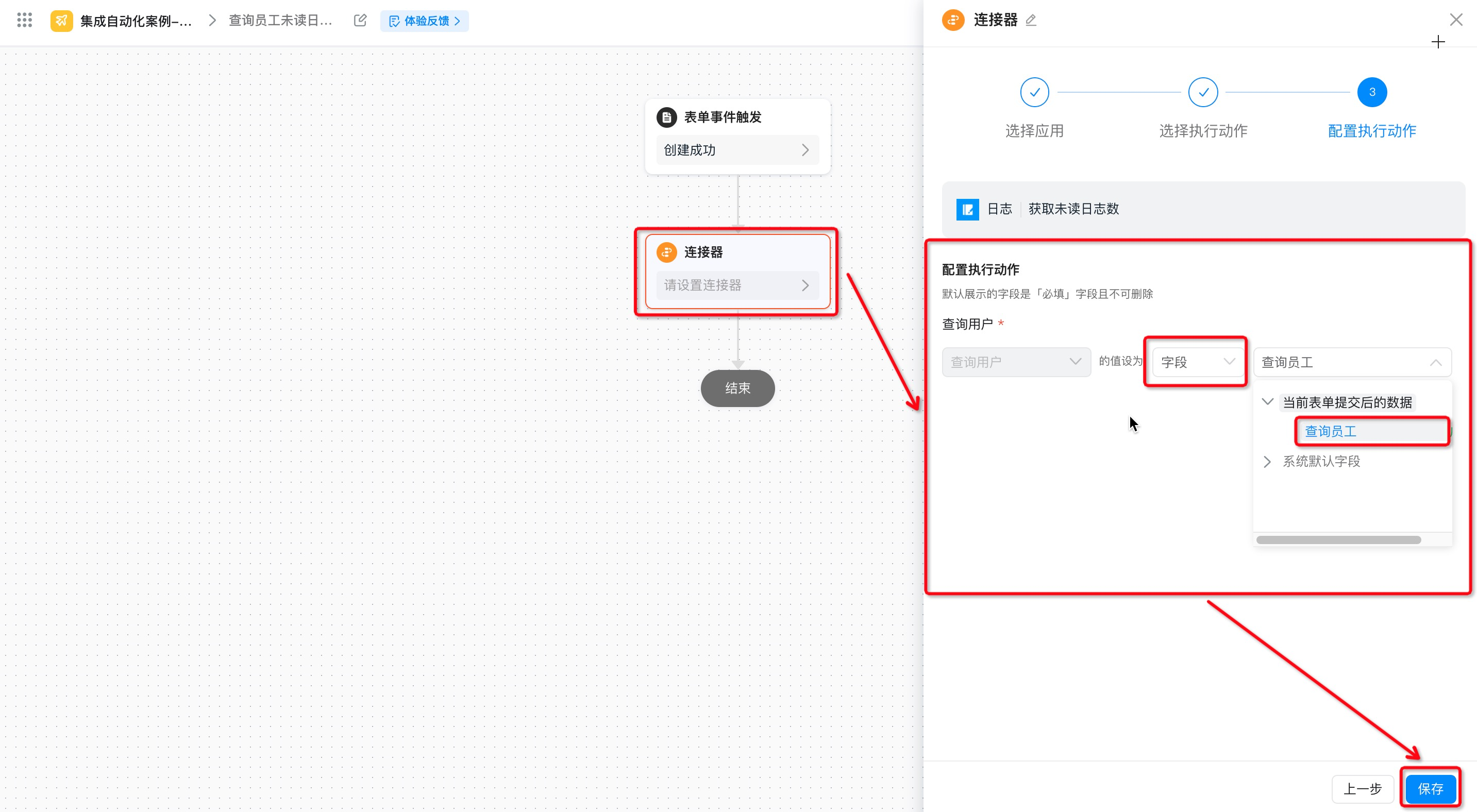Click the orange 连接器 node icon
Viewport: 1477px width, 812px height.
666,252
